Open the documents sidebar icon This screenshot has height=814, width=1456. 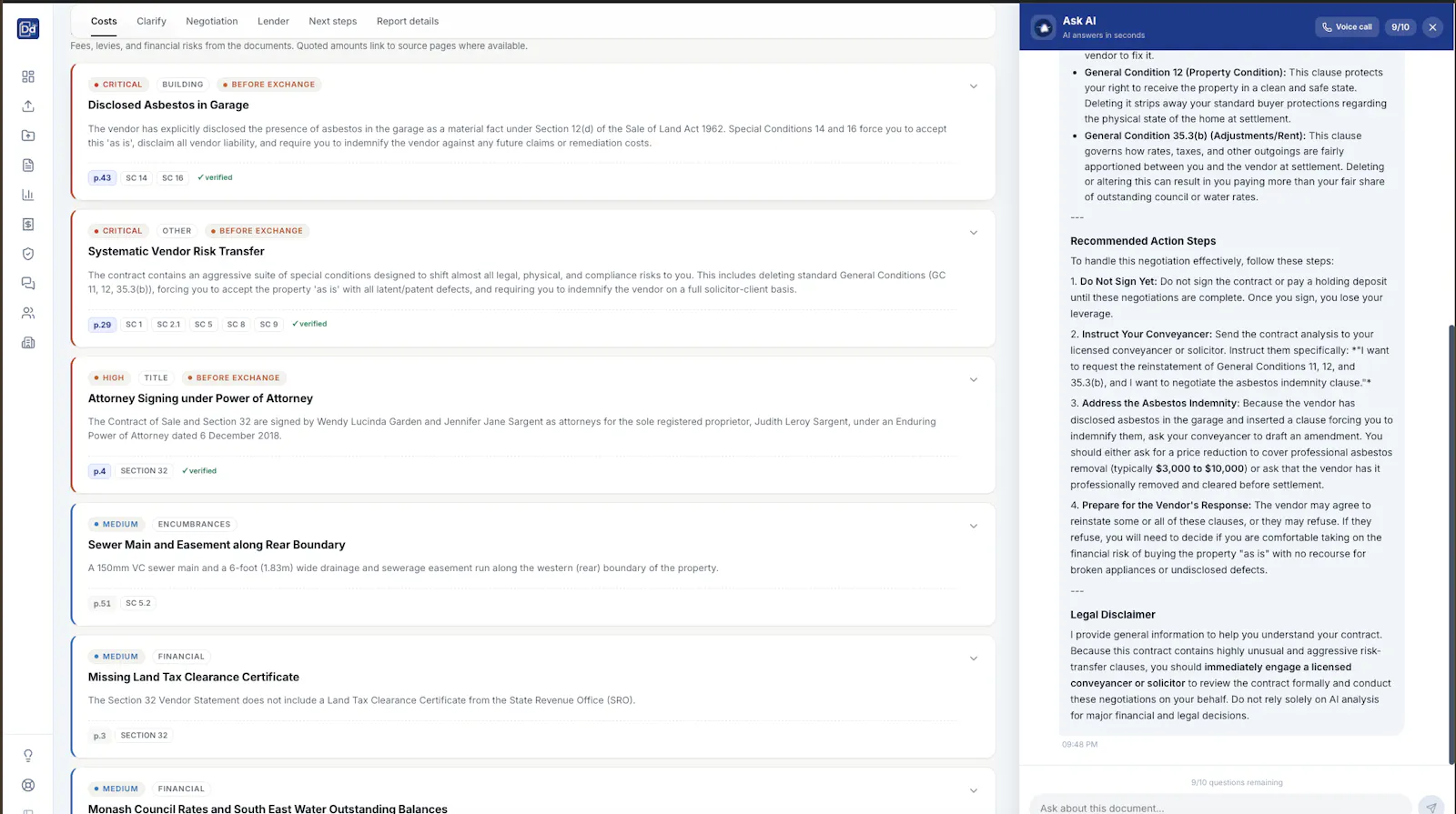[28, 166]
